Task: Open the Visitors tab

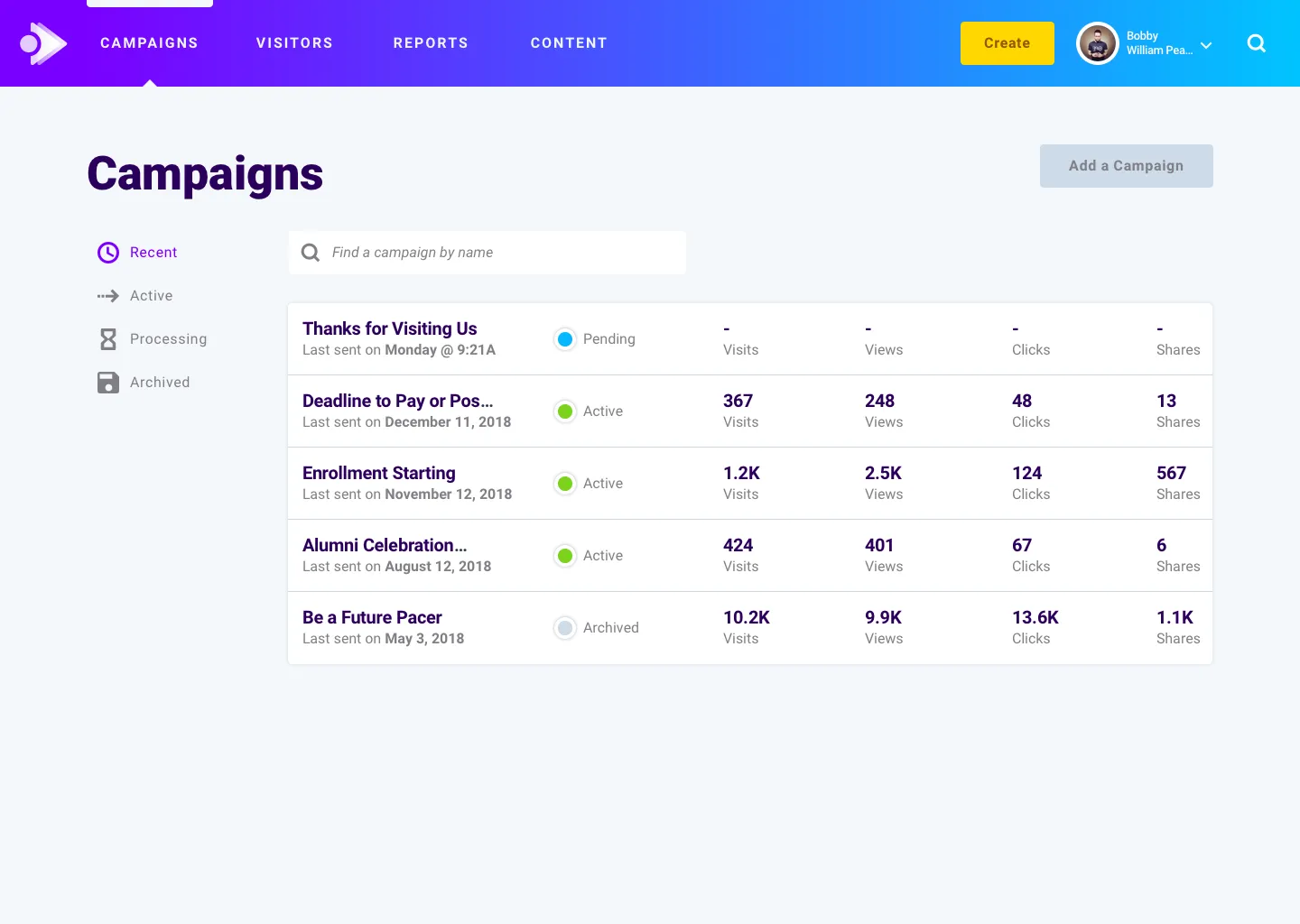Action: coord(294,43)
